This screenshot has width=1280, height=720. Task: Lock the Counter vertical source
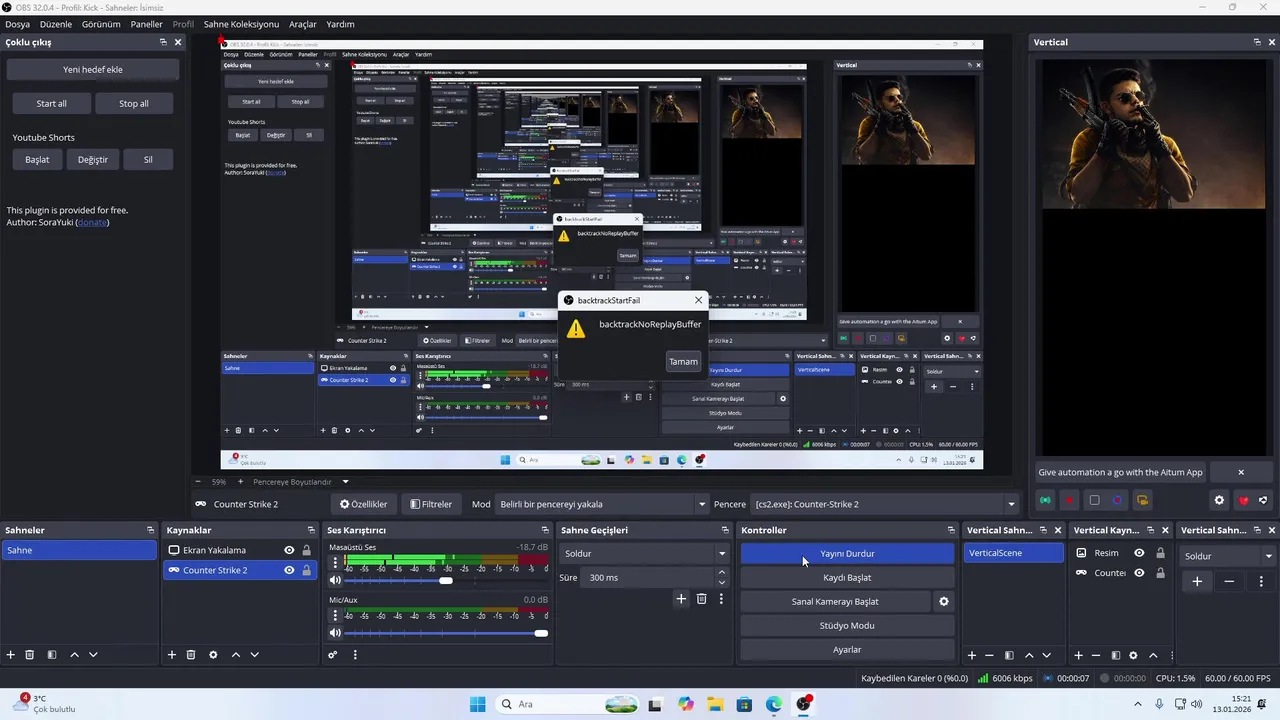[1160, 573]
